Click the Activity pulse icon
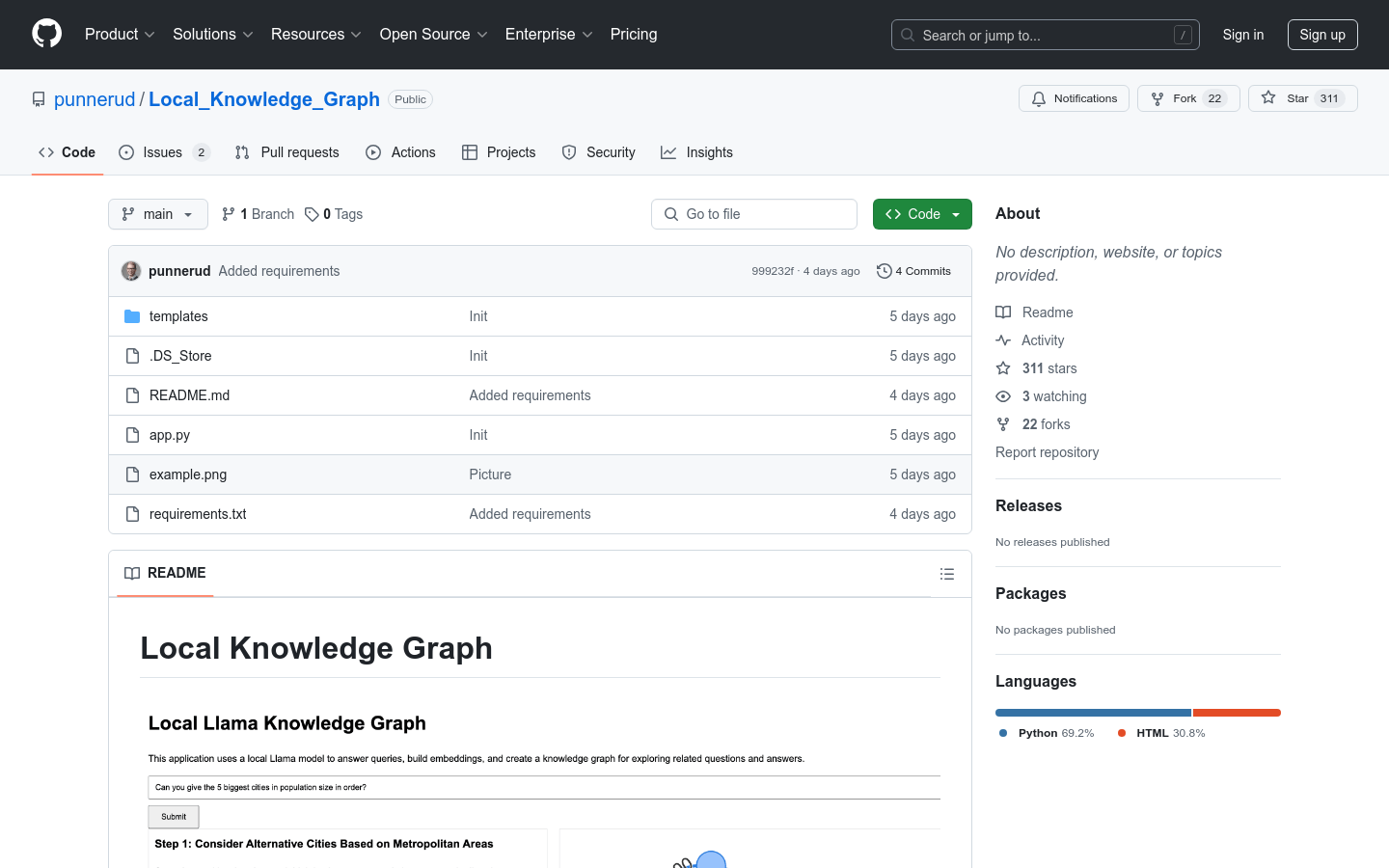 (x=1003, y=339)
